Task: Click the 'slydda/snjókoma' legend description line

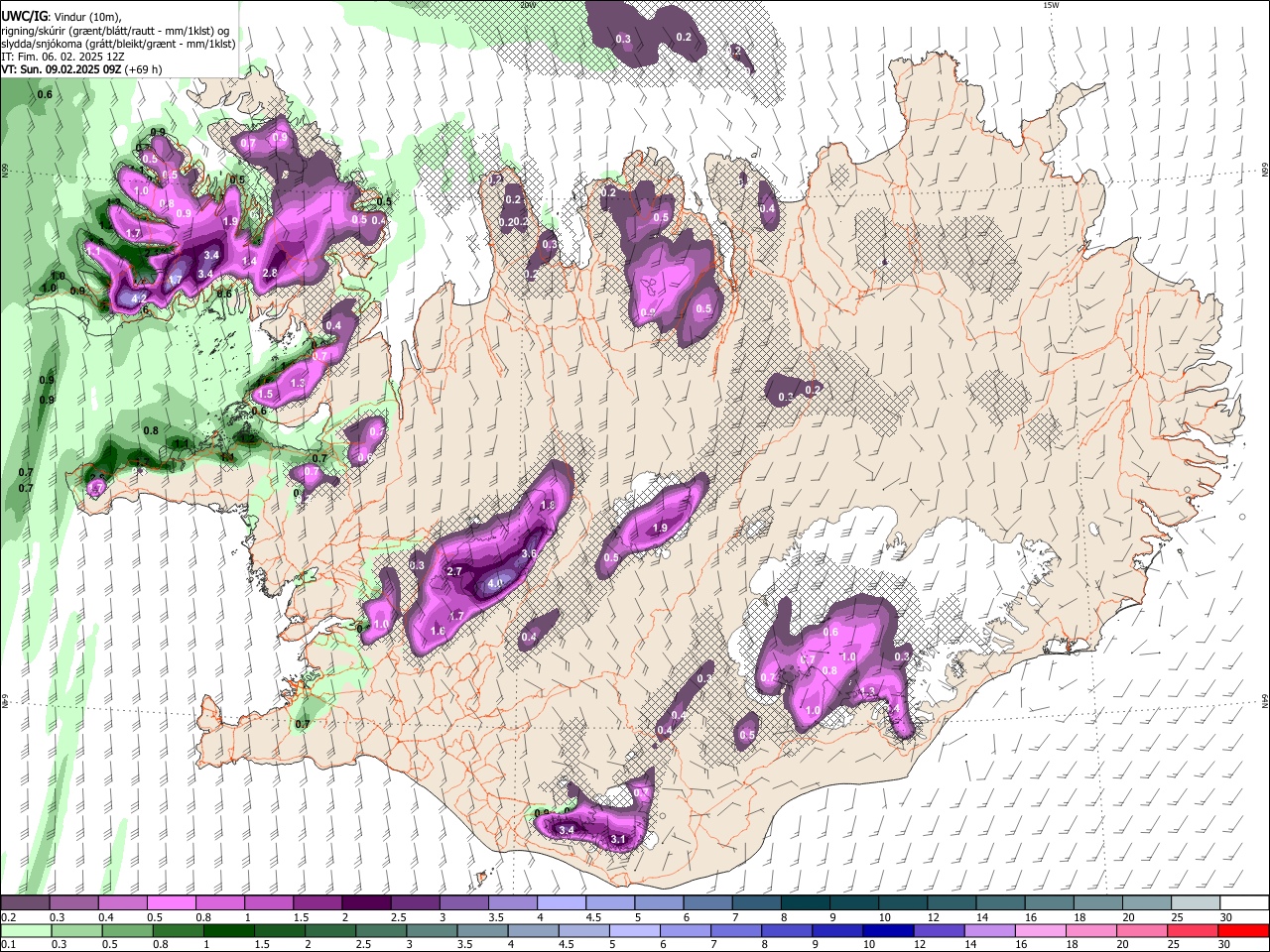Action: (119, 44)
